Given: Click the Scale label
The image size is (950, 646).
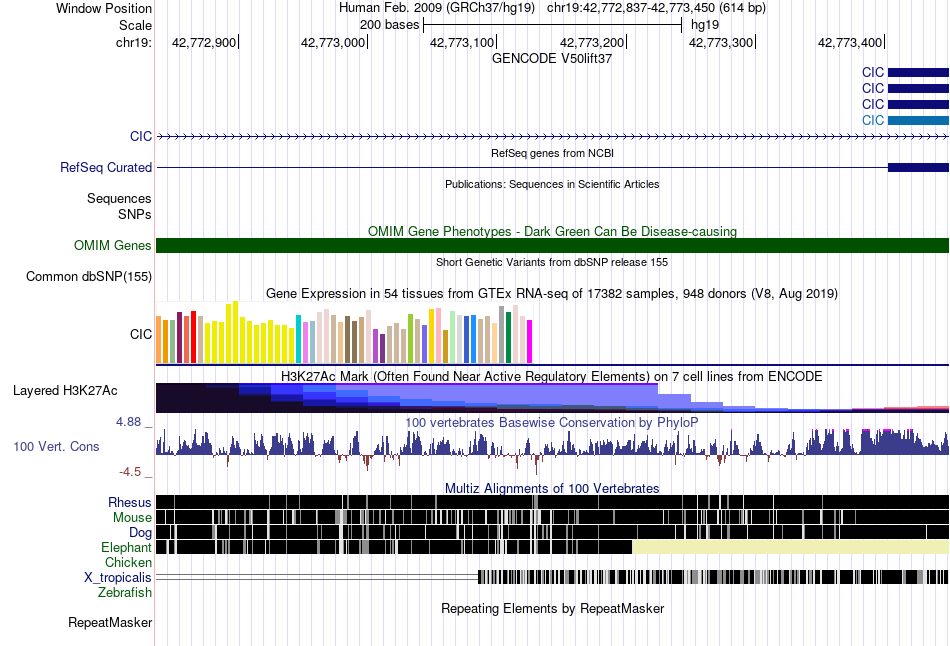Looking at the screenshot, I should pos(135,25).
